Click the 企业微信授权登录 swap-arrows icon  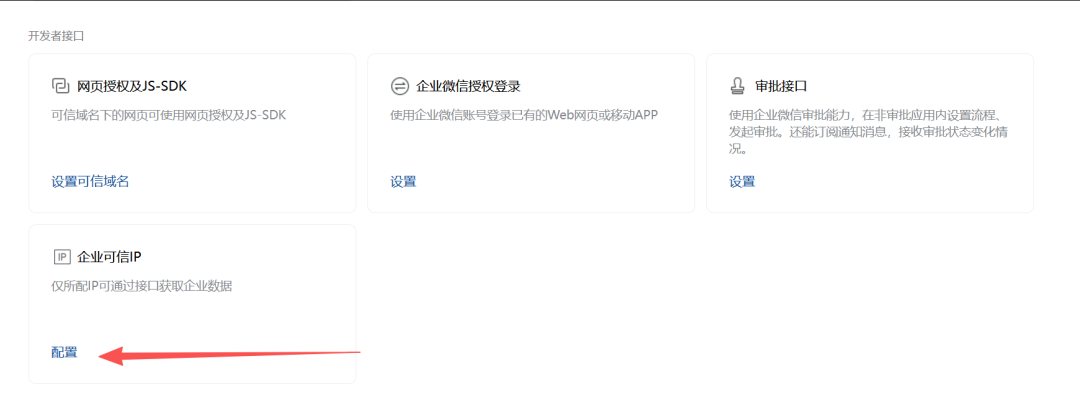(399, 86)
